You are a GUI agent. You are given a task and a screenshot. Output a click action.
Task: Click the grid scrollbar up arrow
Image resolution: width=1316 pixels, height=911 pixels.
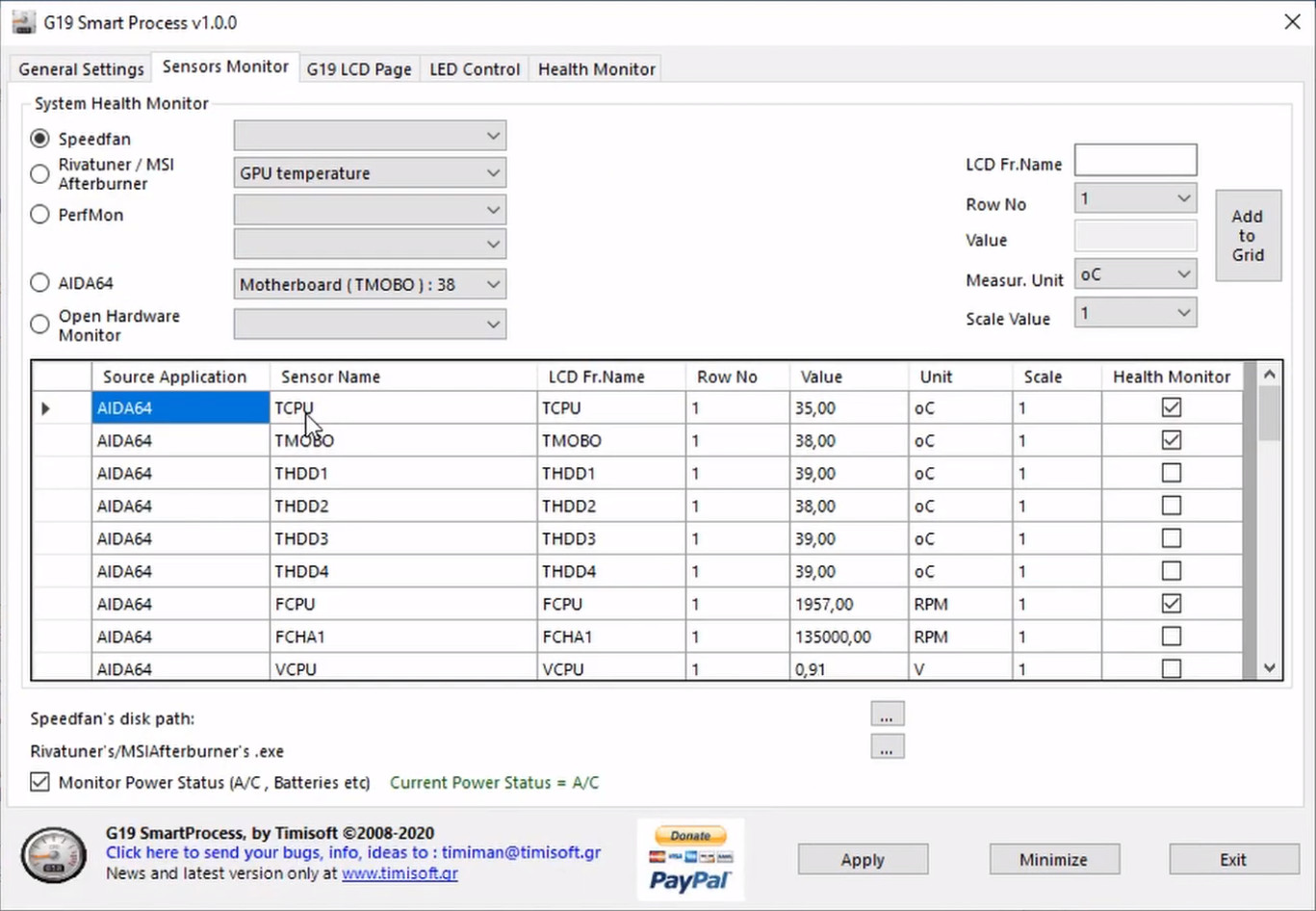click(x=1270, y=375)
